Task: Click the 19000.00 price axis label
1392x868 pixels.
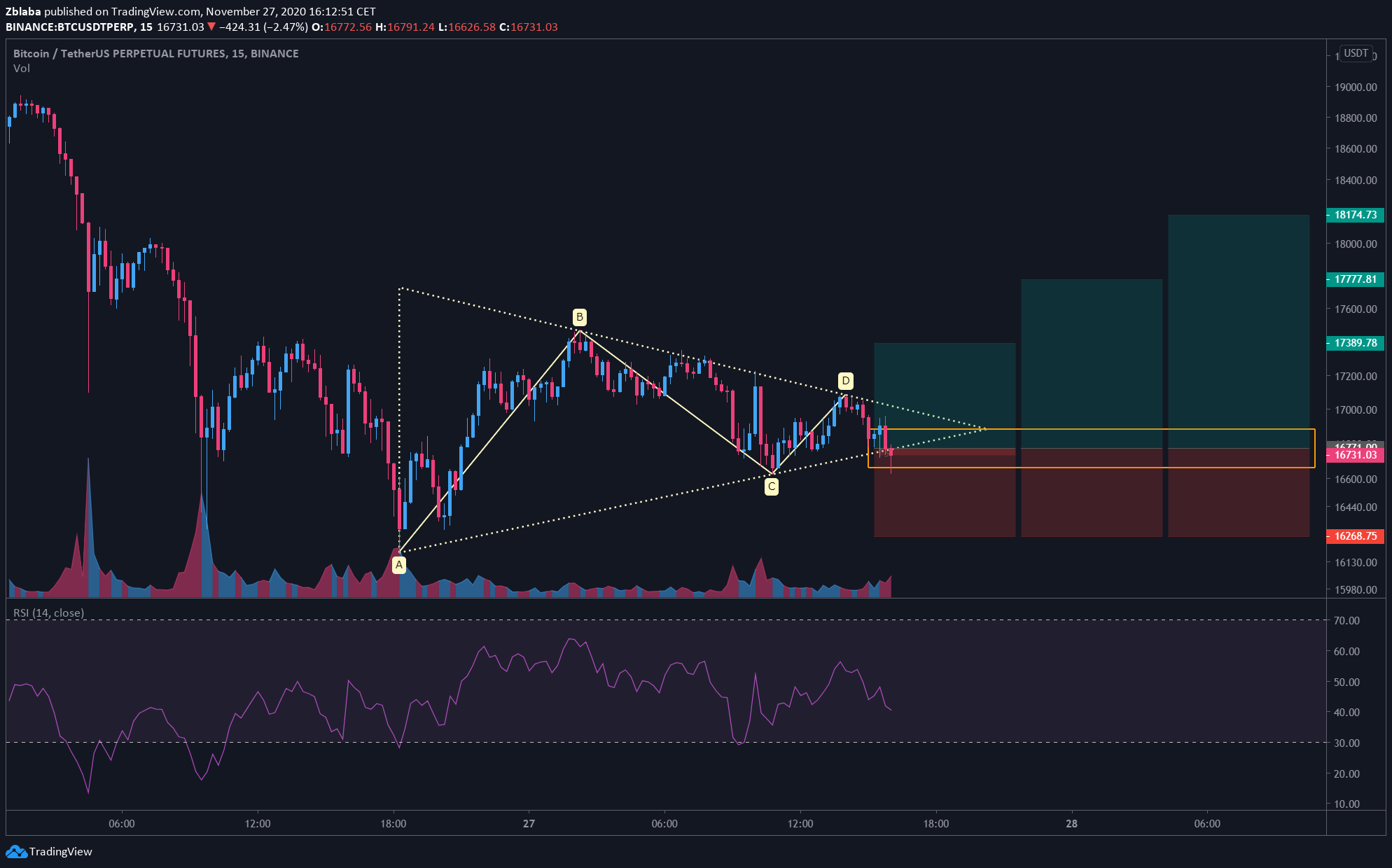Action: 1356,87
